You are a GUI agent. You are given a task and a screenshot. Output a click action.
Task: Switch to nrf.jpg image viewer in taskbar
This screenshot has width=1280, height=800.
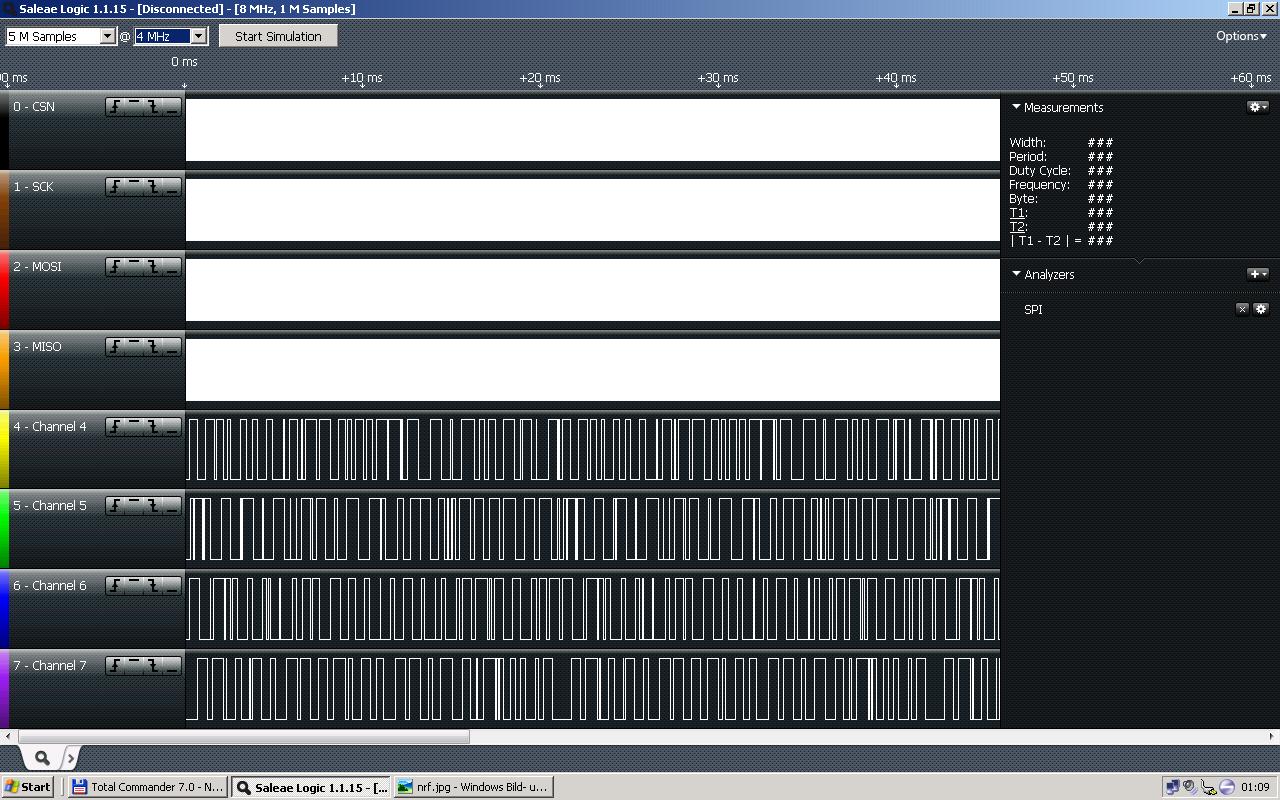pyautogui.click(x=473, y=787)
